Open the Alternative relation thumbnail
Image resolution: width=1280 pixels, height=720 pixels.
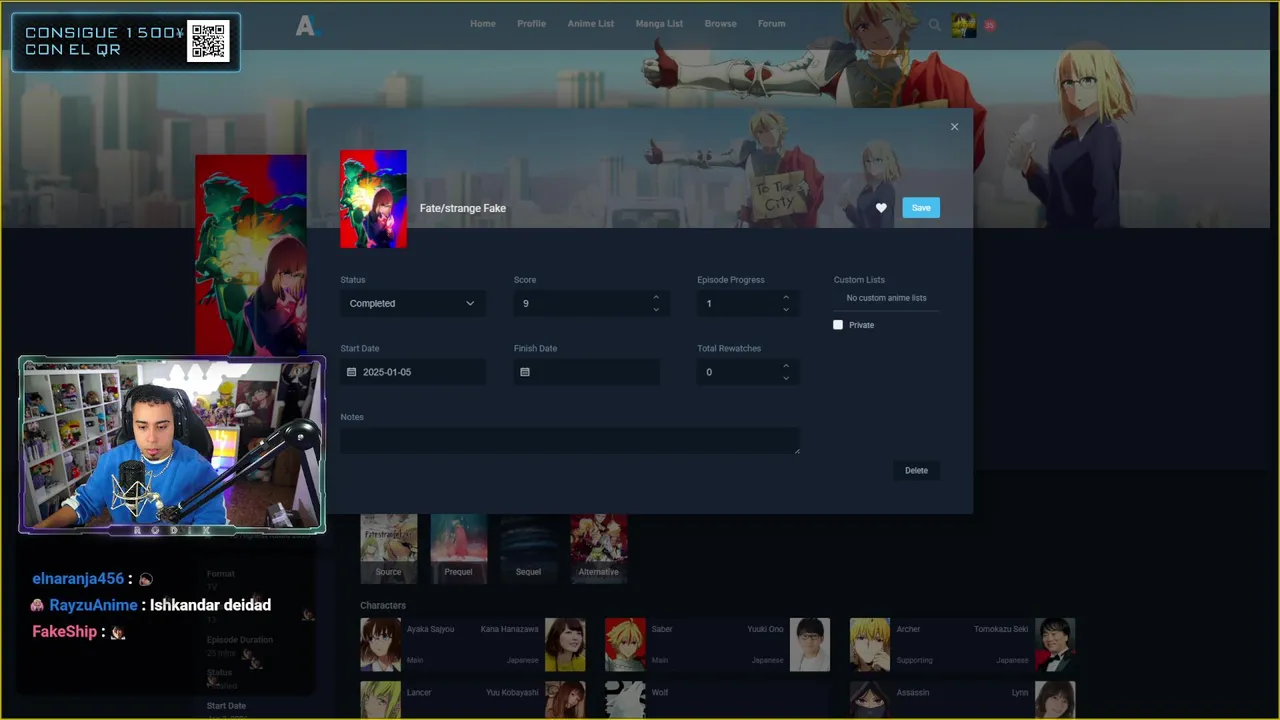[598, 547]
